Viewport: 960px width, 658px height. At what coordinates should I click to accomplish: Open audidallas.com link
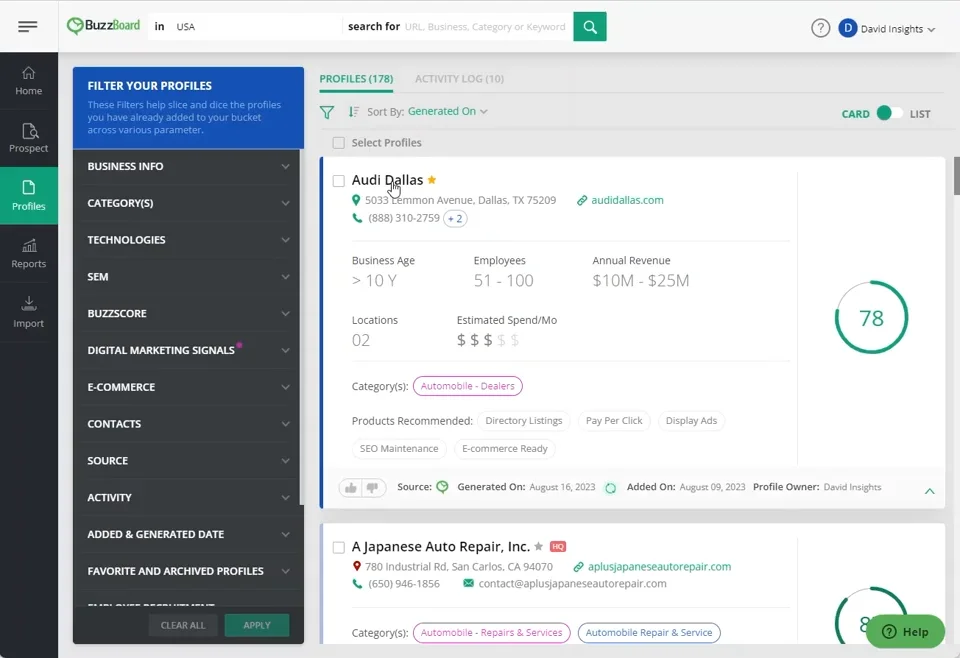[627, 200]
